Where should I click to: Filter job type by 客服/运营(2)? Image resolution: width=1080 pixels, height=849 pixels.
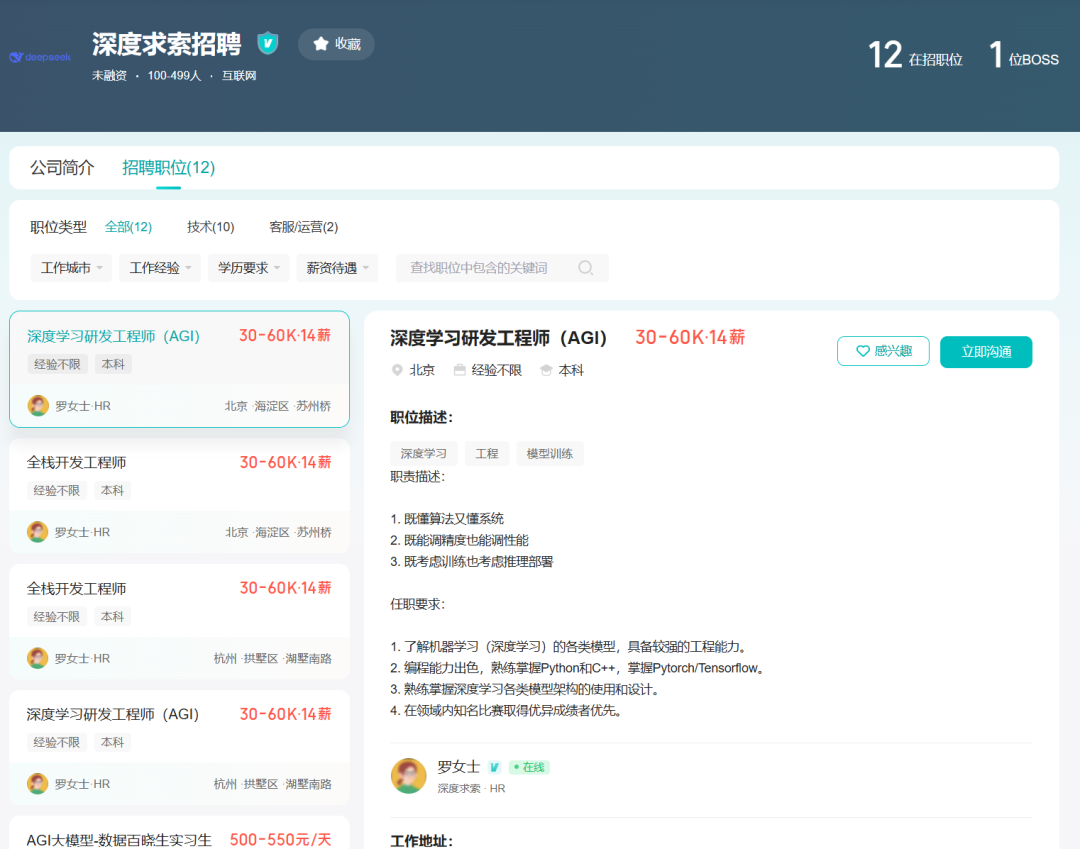(304, 227)
